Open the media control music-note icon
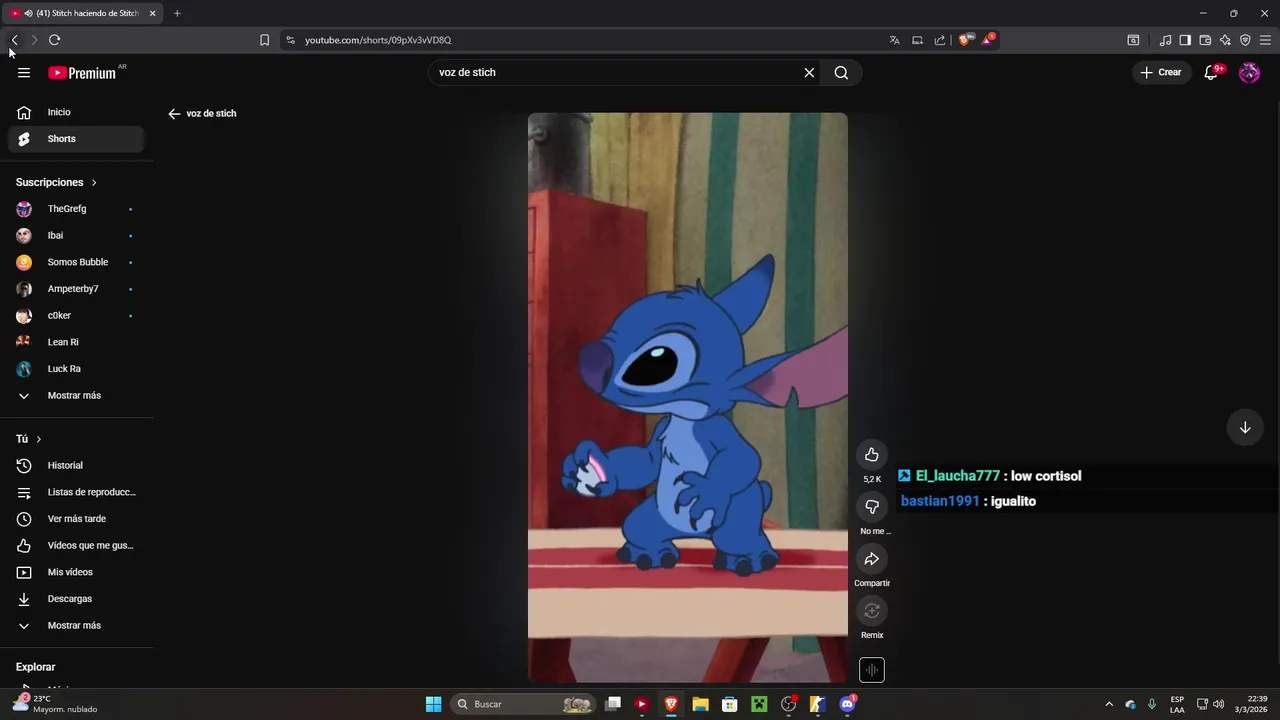The height and width of the screenshot is (720, 1280). (x=1165, y=40)
